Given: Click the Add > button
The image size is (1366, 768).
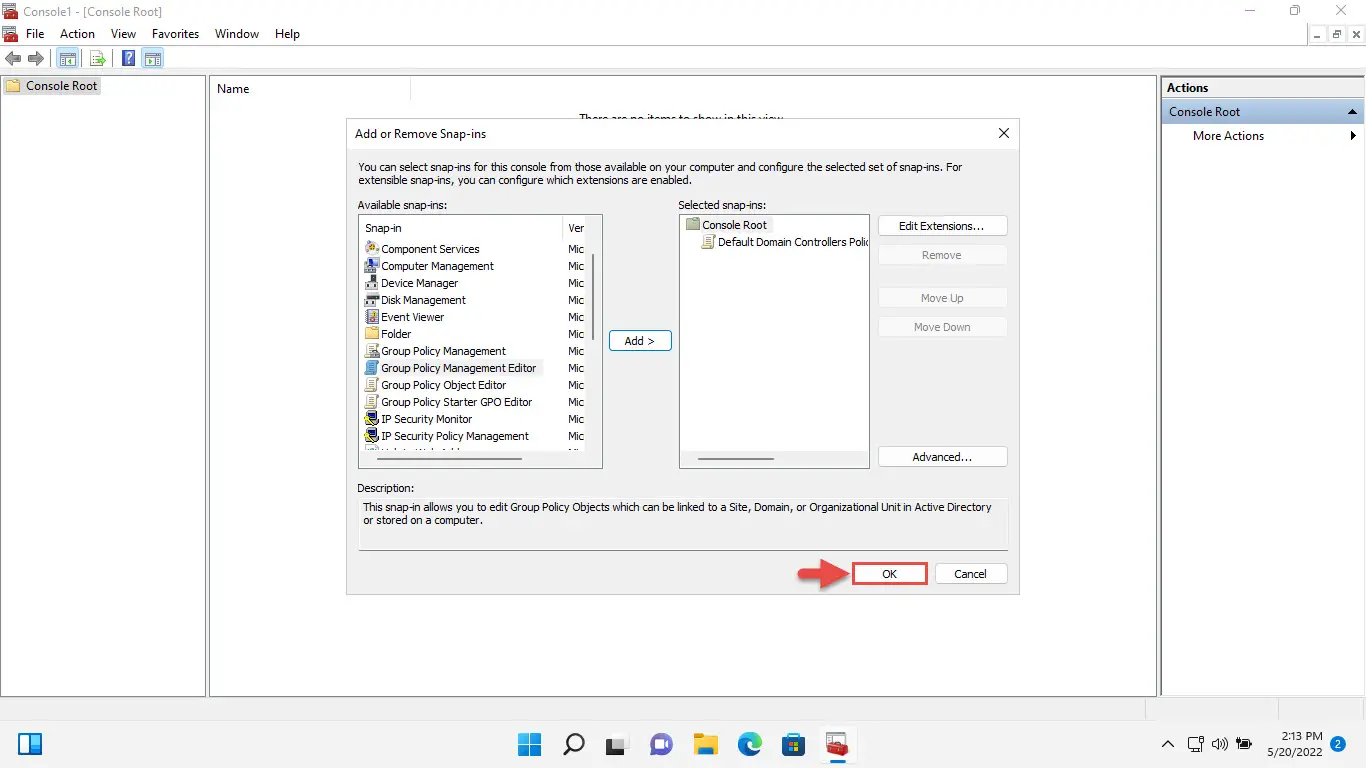Looking at the screenshot, I should [640, 341].
